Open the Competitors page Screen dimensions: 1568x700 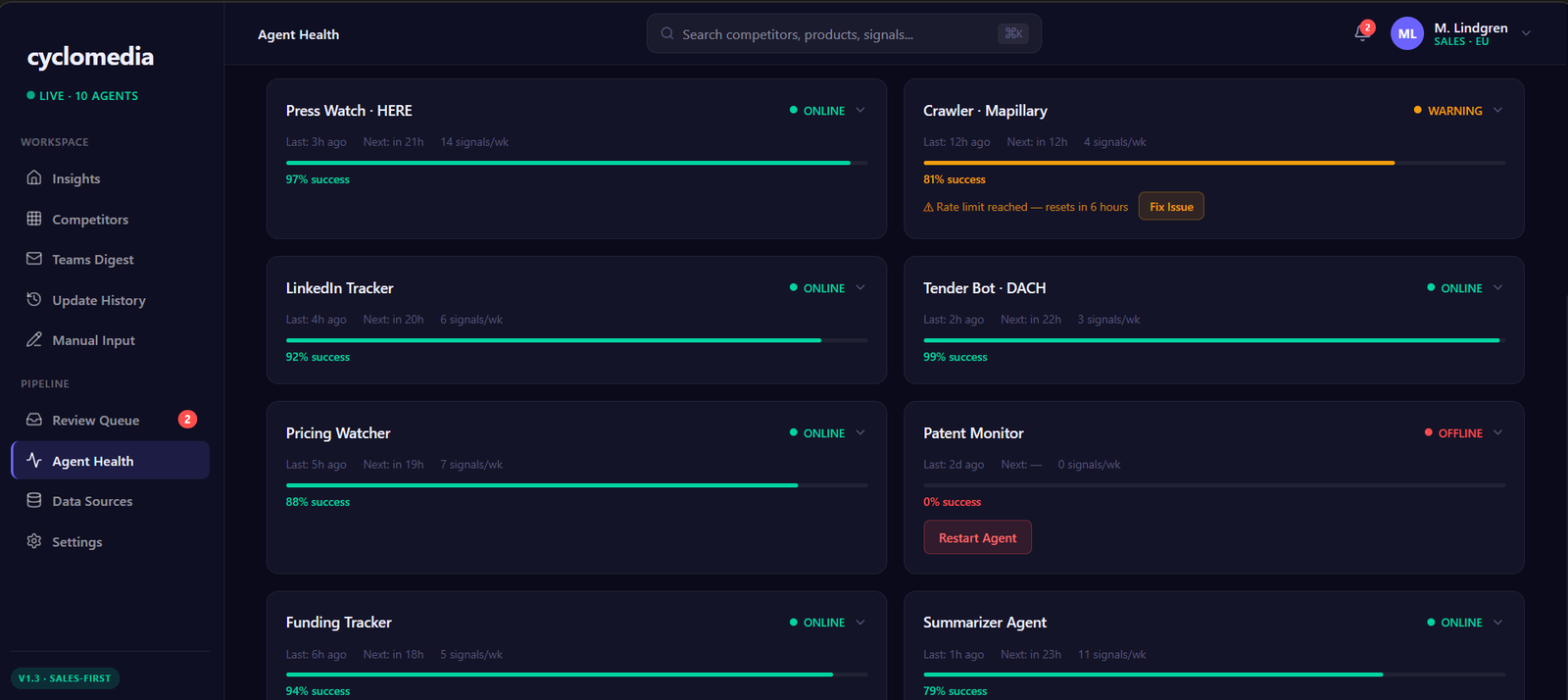click(110, 219)
